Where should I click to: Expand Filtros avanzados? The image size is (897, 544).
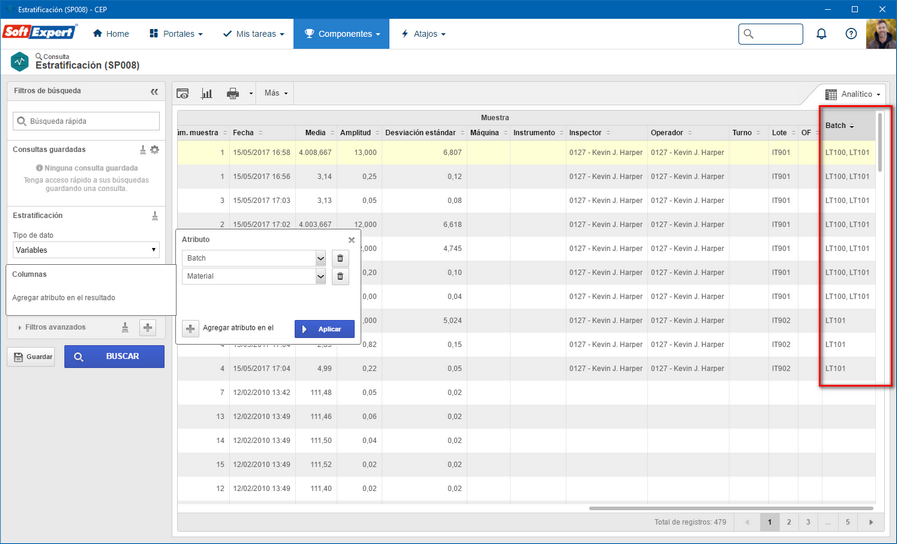click(52, 327)
